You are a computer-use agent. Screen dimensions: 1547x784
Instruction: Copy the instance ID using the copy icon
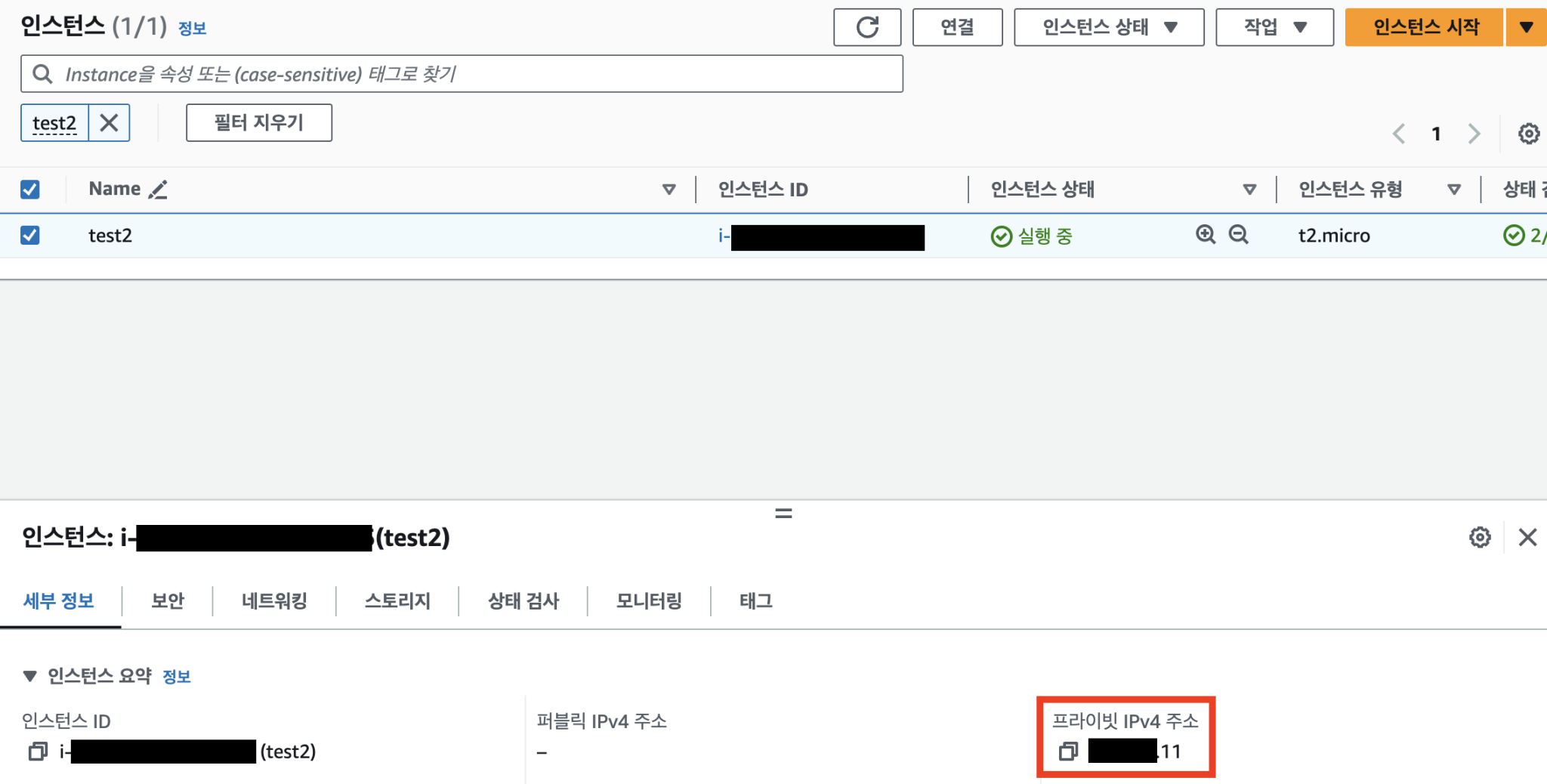pyautogui.click(x=37, y=752)
